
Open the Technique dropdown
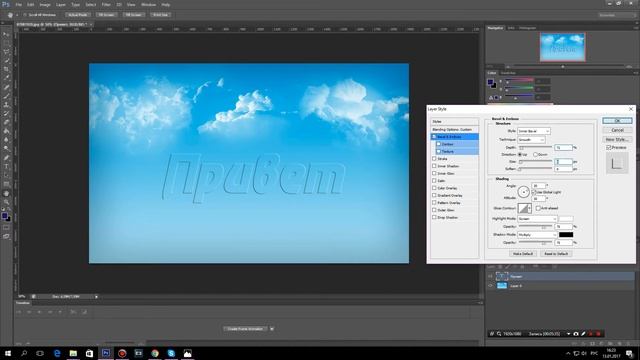(531, 140)
